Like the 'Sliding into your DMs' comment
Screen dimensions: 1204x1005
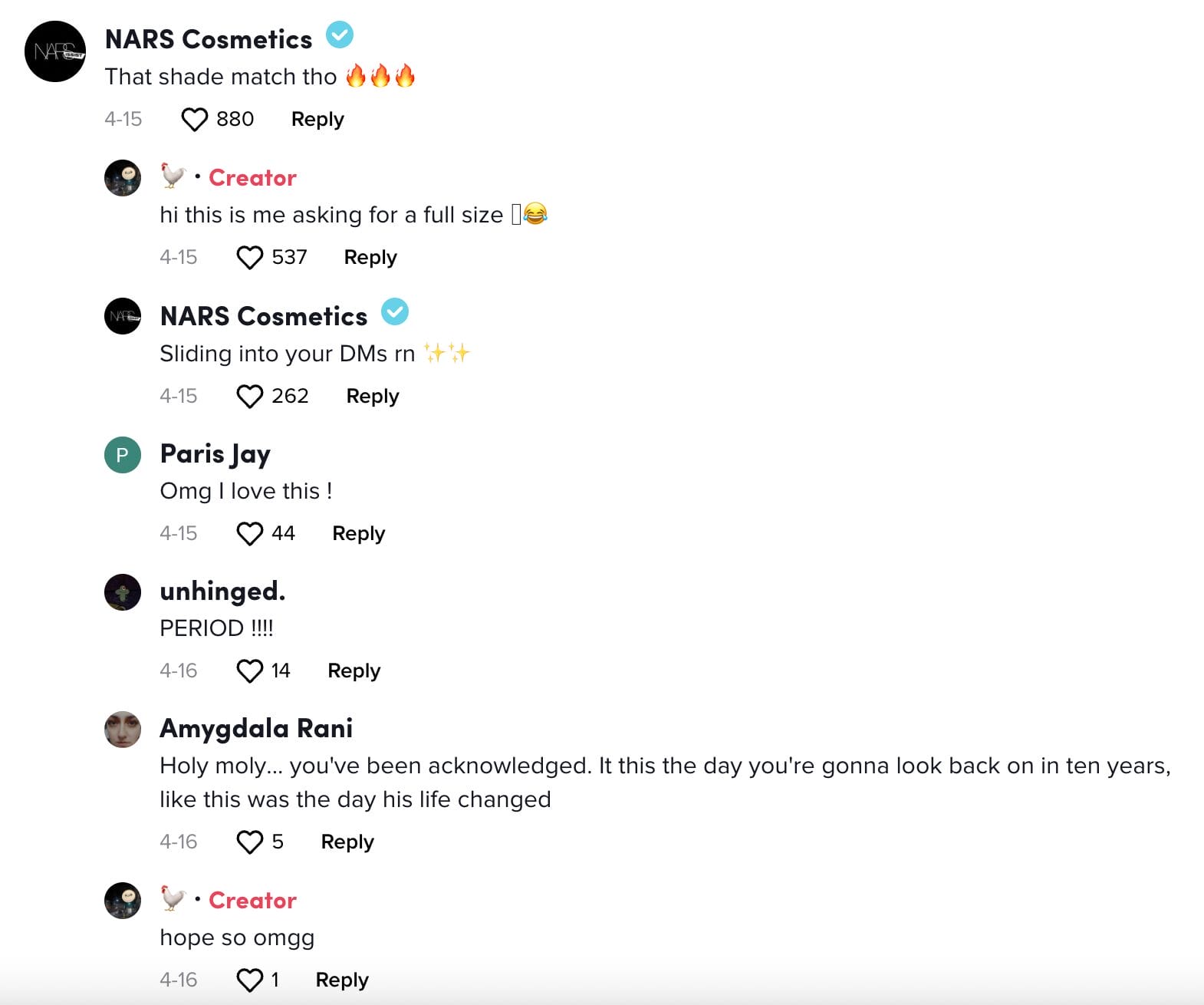249,397
